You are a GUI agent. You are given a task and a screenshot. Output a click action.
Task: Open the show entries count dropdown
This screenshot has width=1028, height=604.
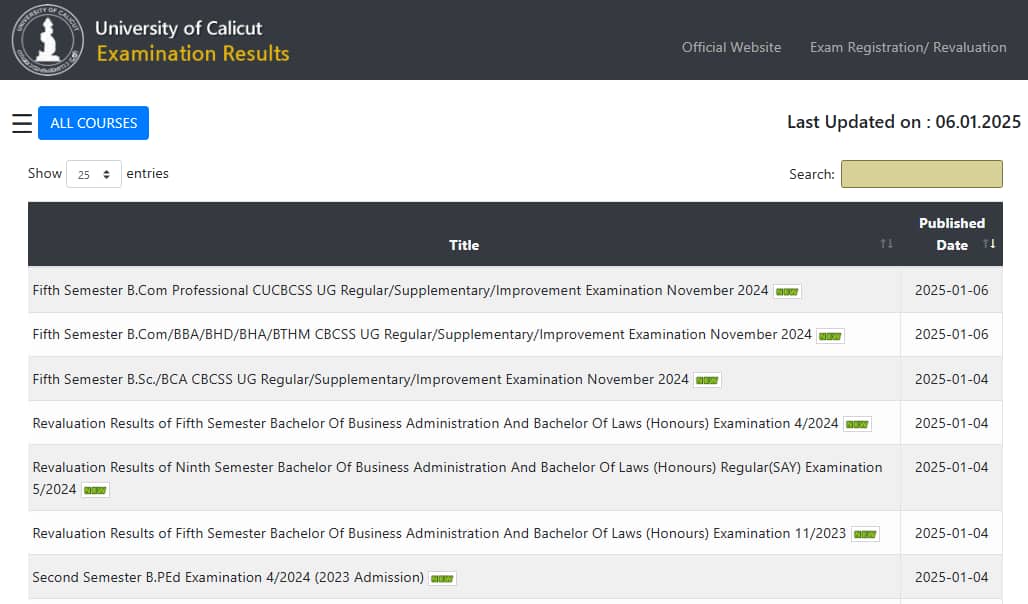coord(94,174)
